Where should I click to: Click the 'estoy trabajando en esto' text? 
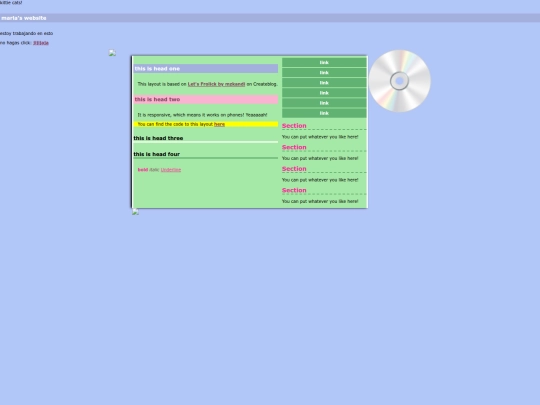[x=26, y=33]
